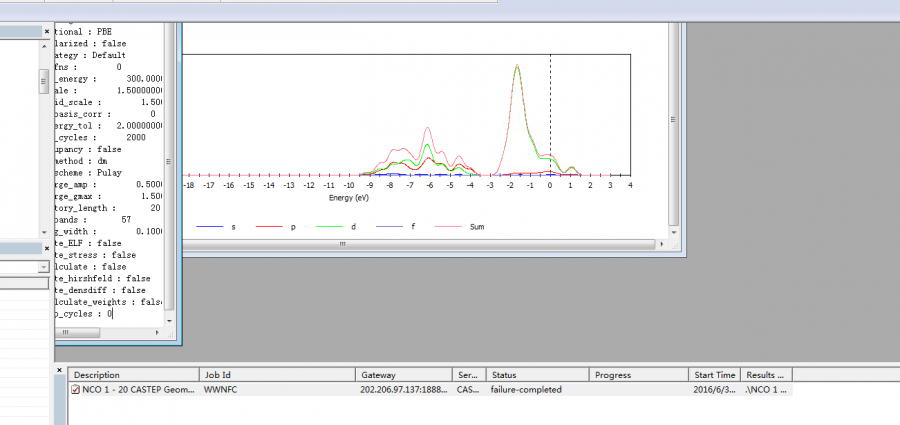
Task: Click the 'te_ELF : false' line
Action: (x=88, y=244)
